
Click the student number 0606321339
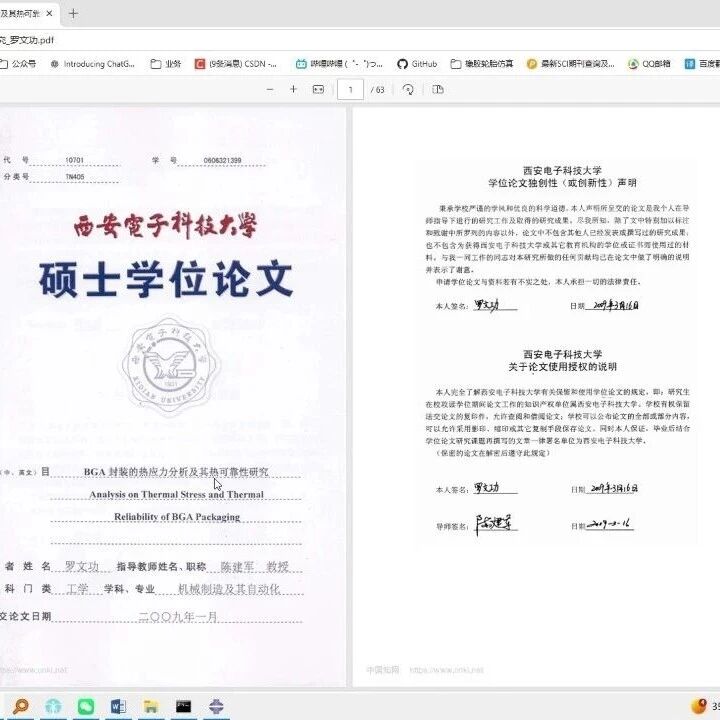pos(222,160)
